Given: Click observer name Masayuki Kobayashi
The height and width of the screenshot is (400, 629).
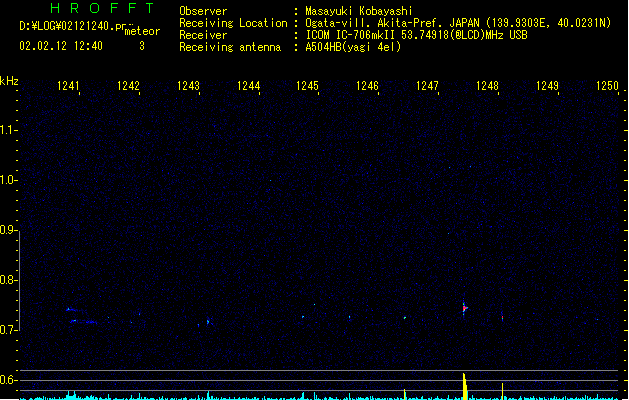Looking at the screenshot, I should point(359,11).
